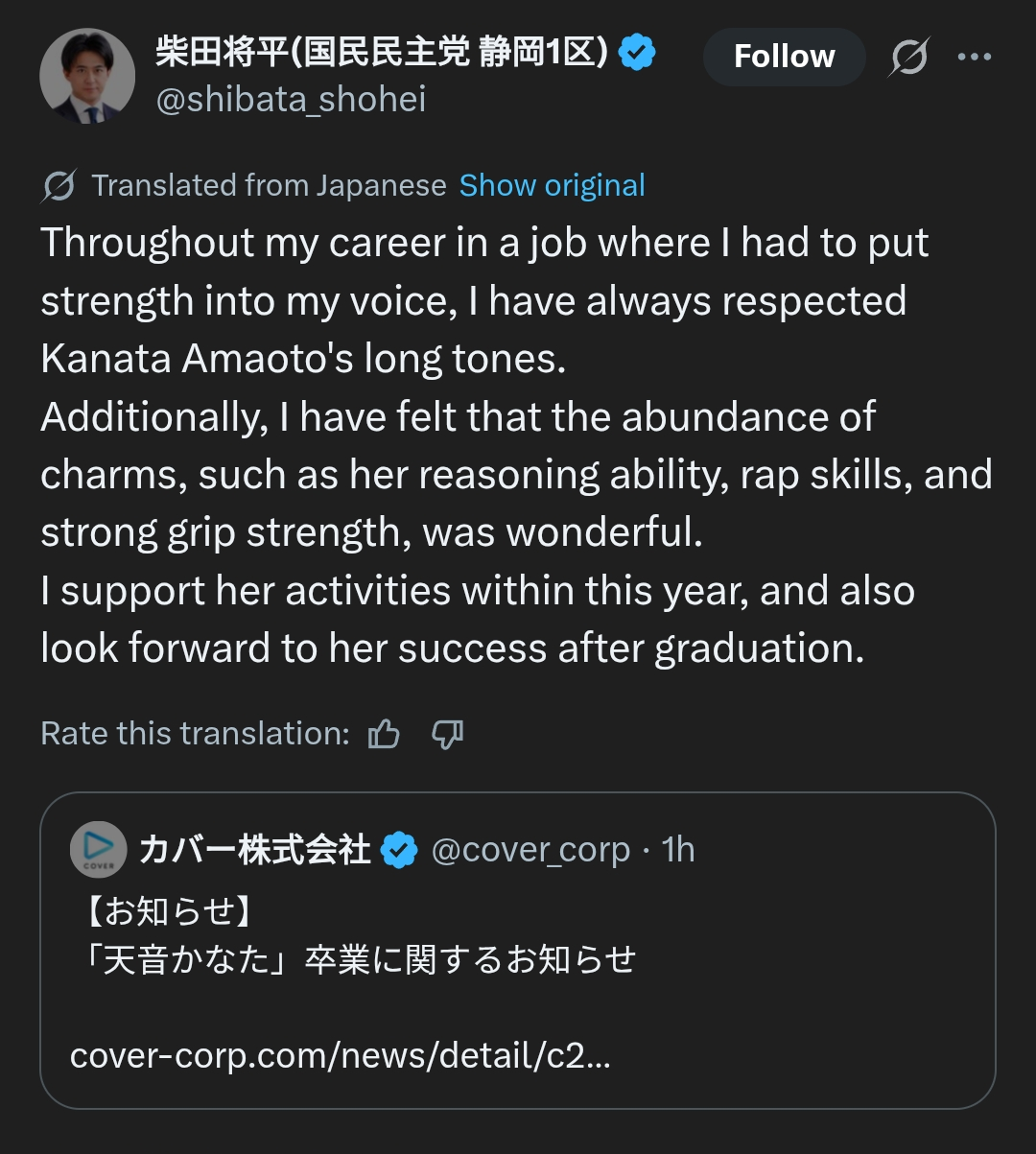Open the Cover corp logo avatar

99,850
